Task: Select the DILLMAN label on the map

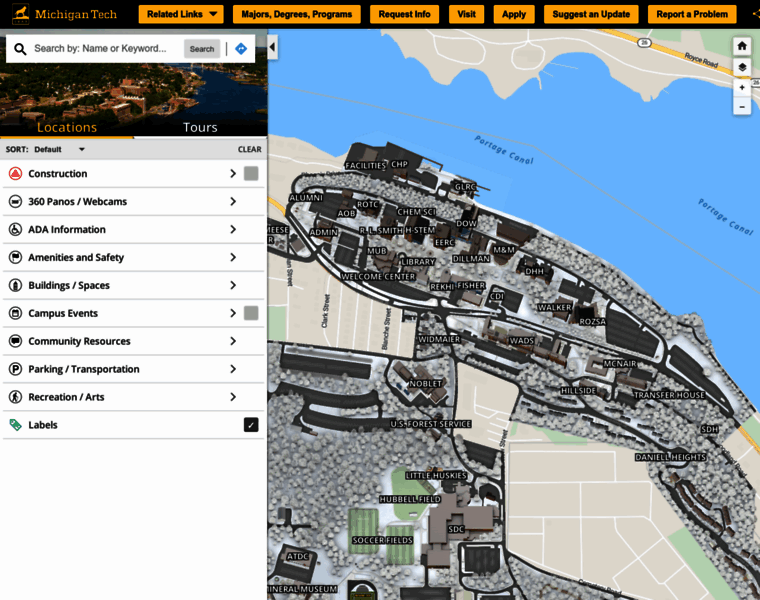Action: click(471, 259)
